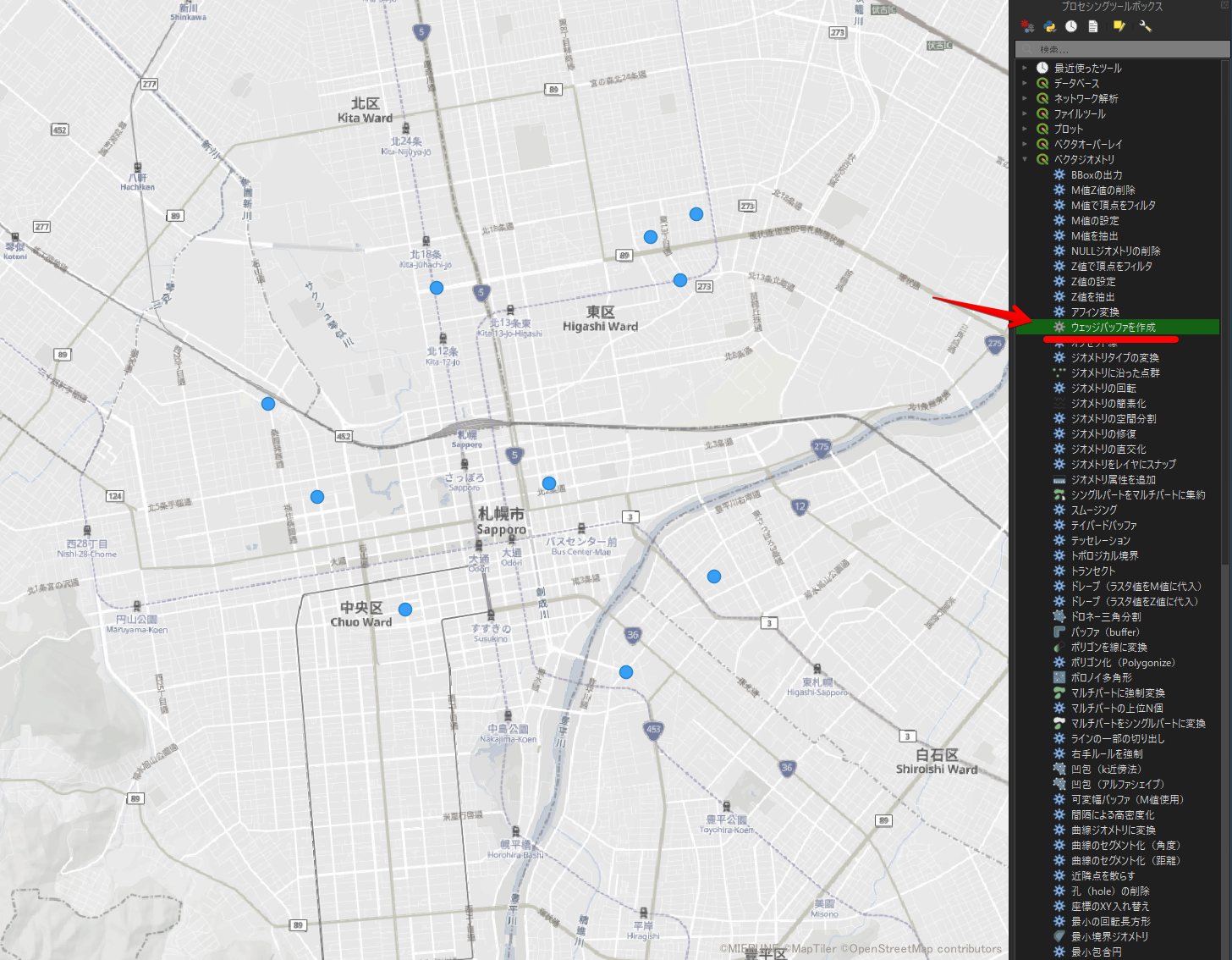Select the ジオメトリをレイヤにスナップ tool
This screenshot has width=1232, height=960.
tap(1124, 465)
